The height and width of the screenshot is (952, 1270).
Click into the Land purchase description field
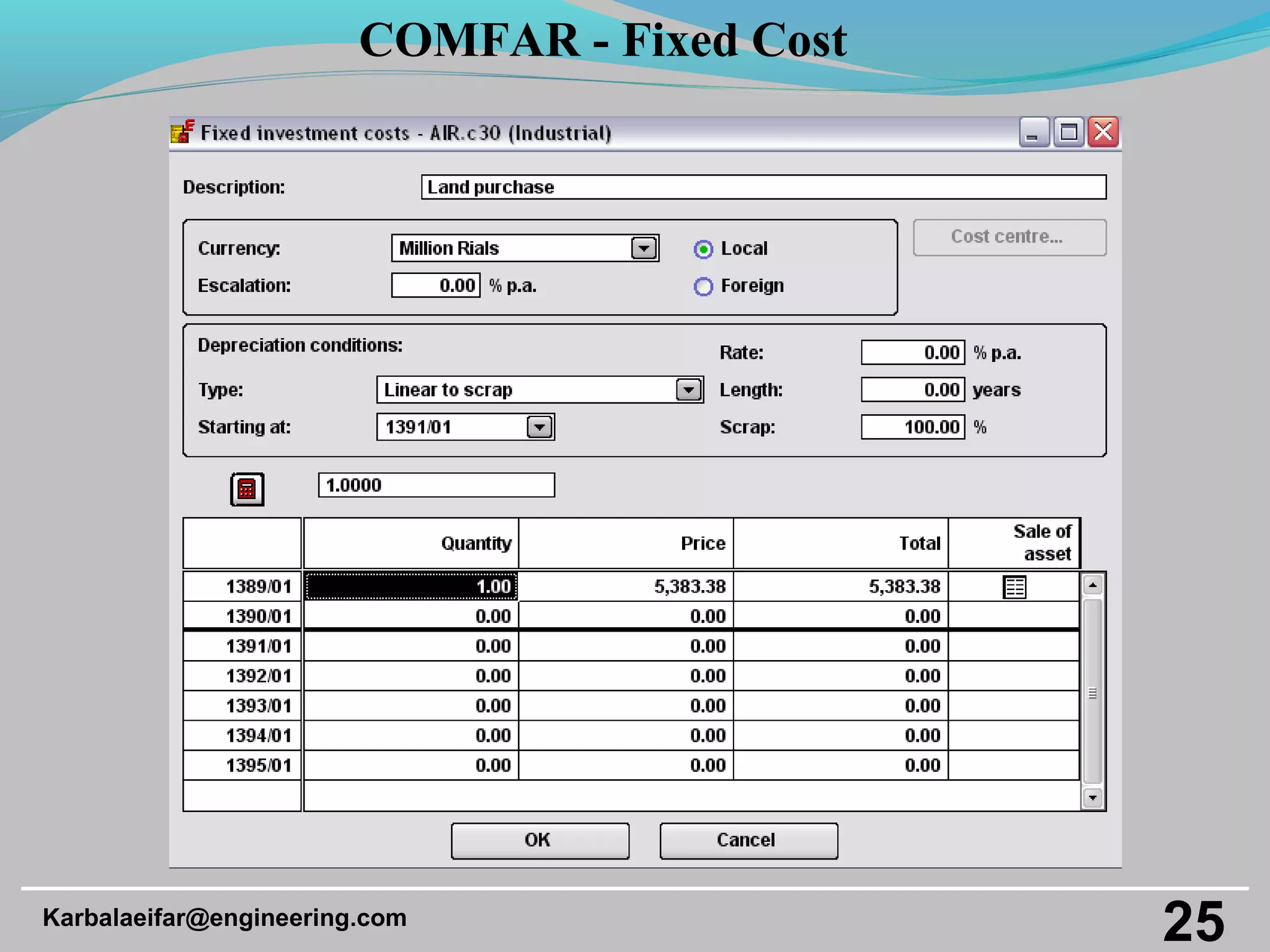tap(763, 187)
